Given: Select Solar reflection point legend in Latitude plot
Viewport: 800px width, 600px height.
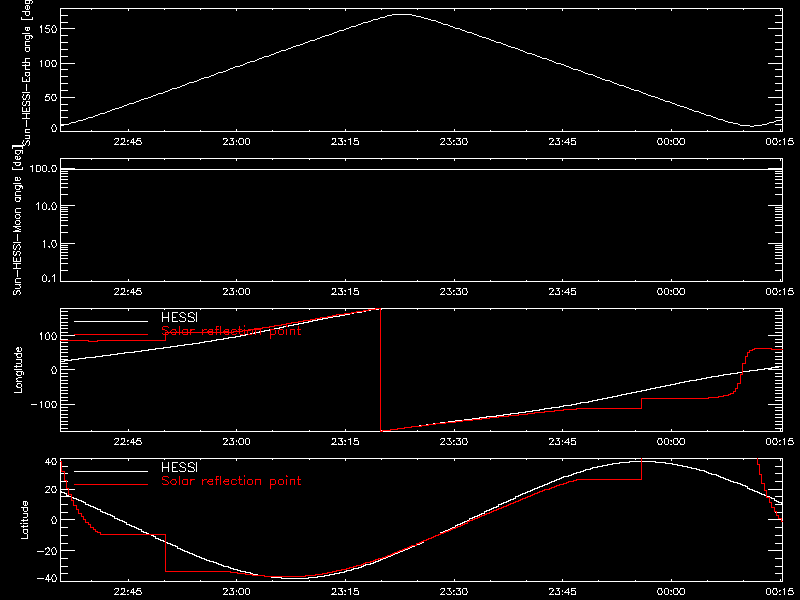Looking at the screenshot, I should 231,481.
